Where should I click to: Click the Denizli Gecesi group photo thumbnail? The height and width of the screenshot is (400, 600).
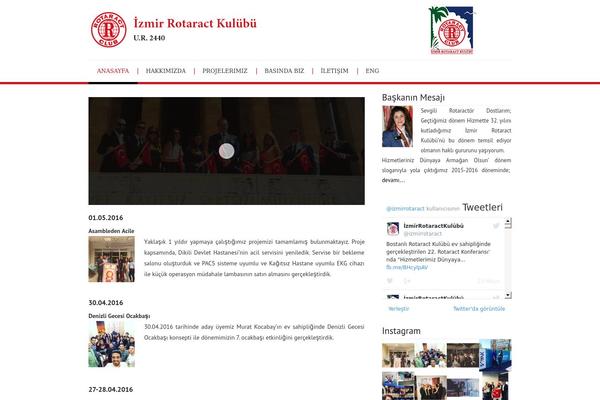[111, 344]
